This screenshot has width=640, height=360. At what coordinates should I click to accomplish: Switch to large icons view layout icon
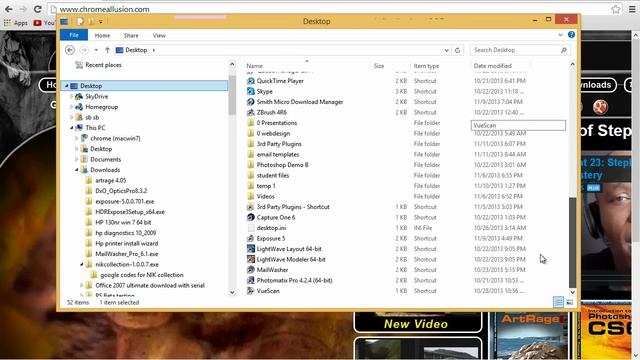coord(569,302)
